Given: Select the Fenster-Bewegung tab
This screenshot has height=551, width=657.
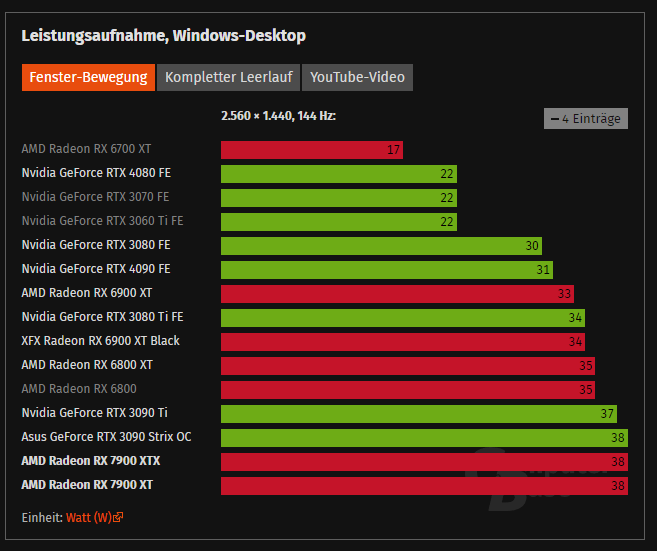Looking at the screenshot, I should 88,78.
